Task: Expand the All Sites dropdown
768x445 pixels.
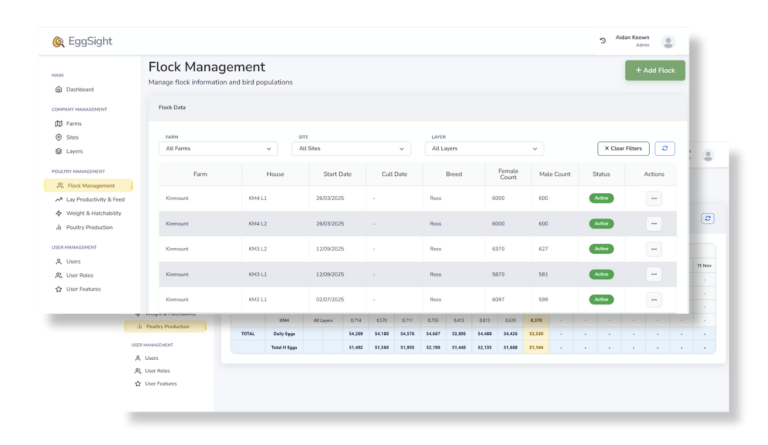Action: point(352,148)
